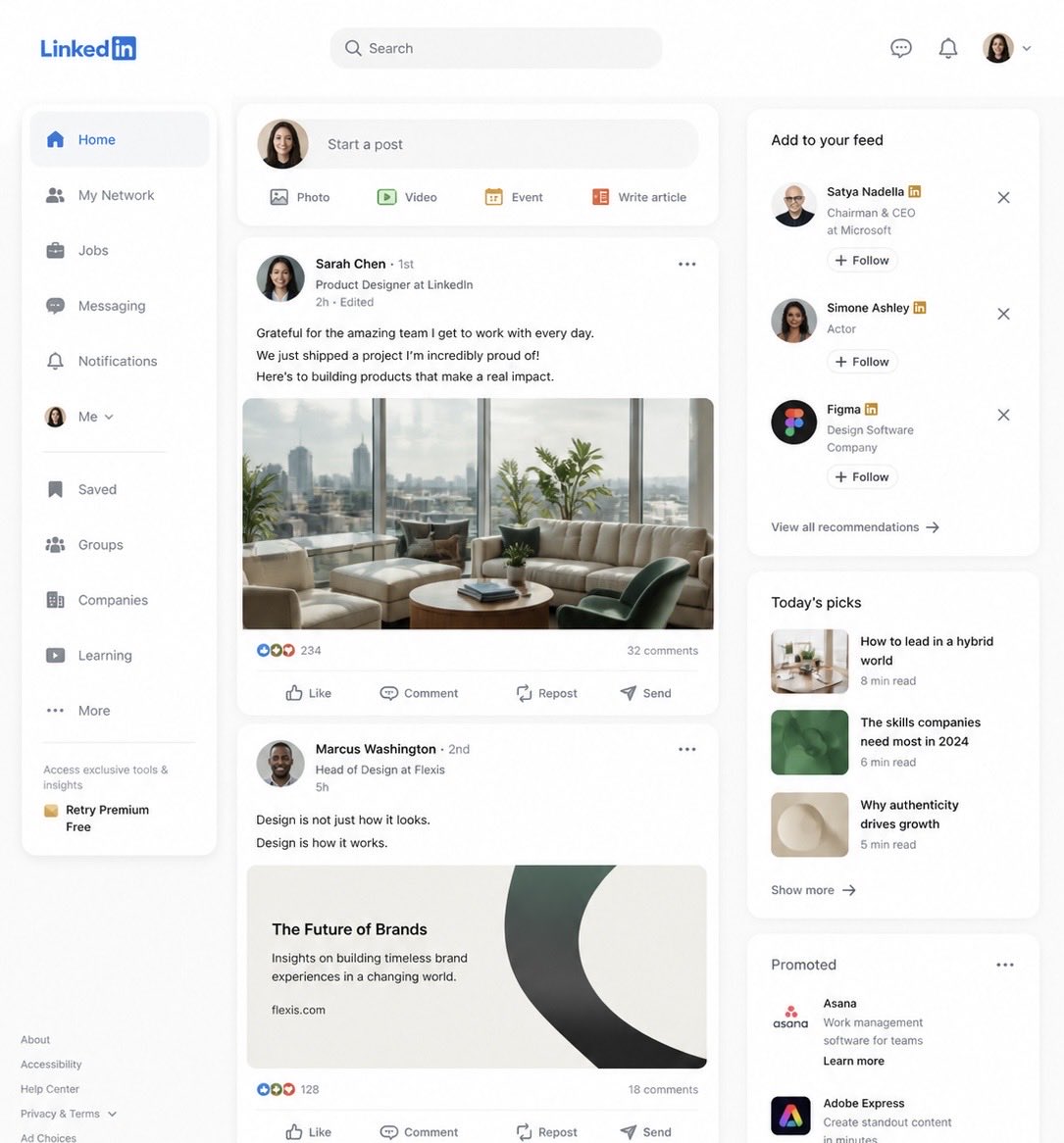Click Learn more on Asana ad
This screenshot has height=1143, width=1064.
pos(853,1061)
